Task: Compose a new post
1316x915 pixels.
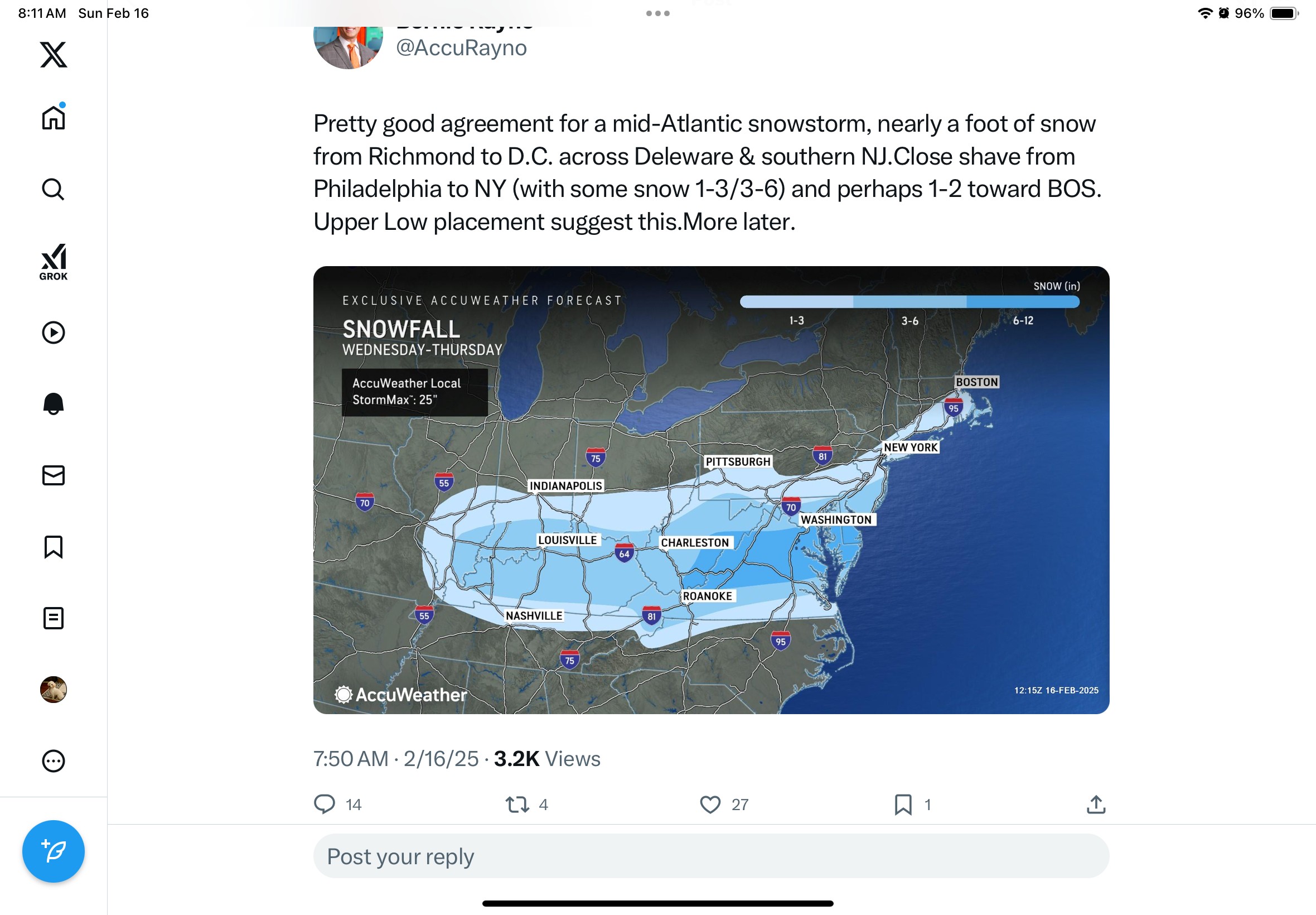Action: click(x=54, y=851)
